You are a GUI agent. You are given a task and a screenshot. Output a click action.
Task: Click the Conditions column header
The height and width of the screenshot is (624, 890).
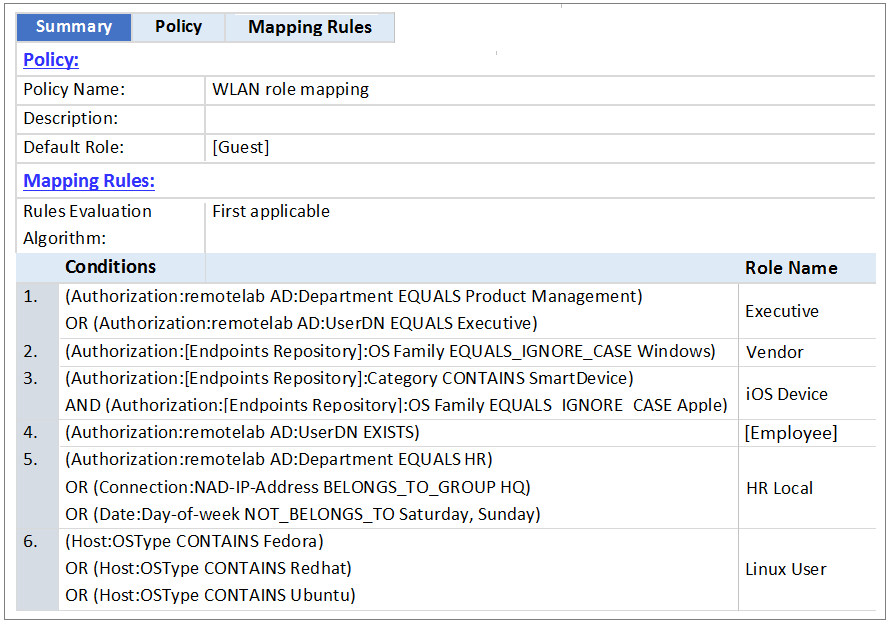click(110, 267)
